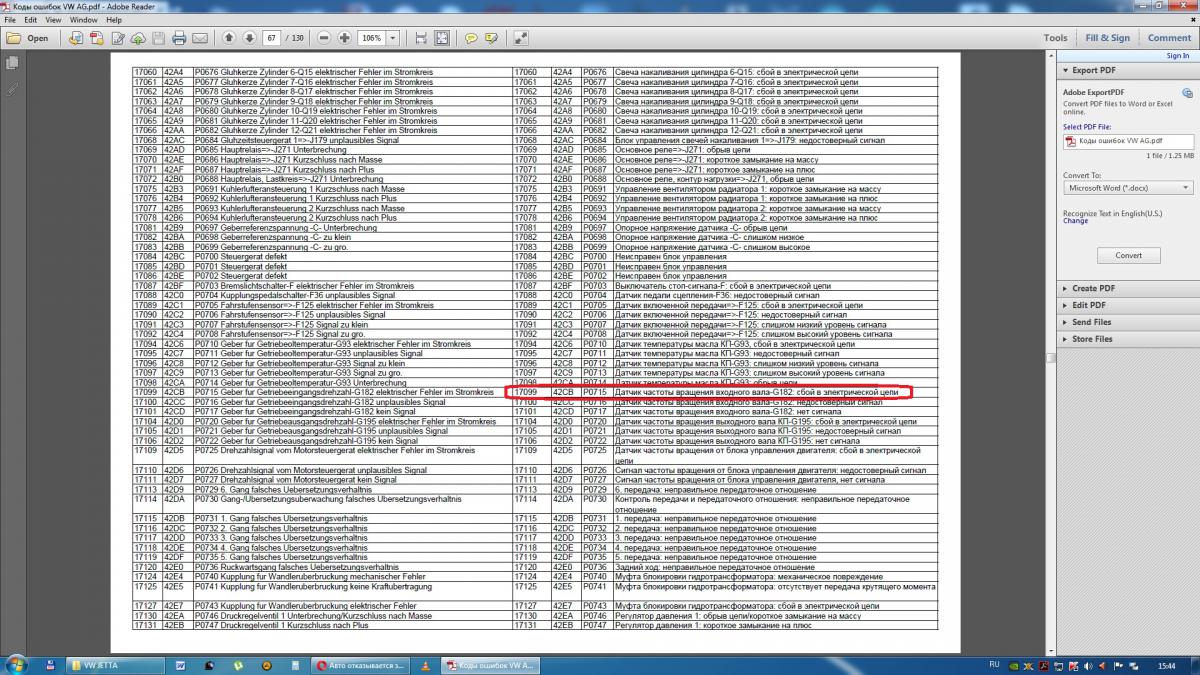Zoom out with the minus button

click(323, 38)
